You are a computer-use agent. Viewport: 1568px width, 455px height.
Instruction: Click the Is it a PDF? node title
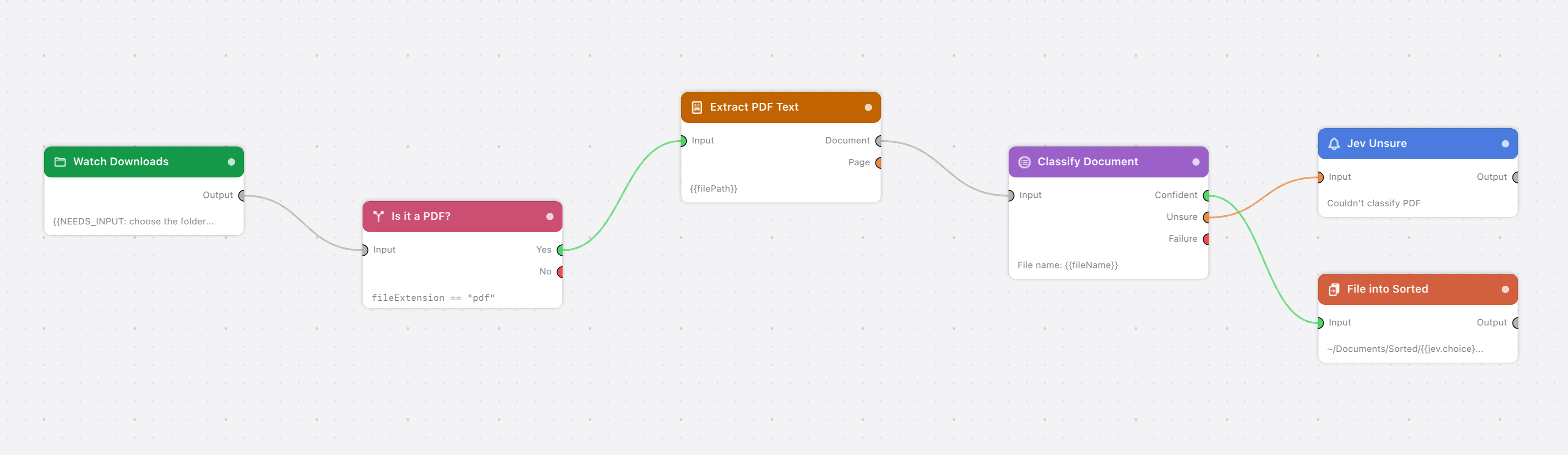click(420, 217)
